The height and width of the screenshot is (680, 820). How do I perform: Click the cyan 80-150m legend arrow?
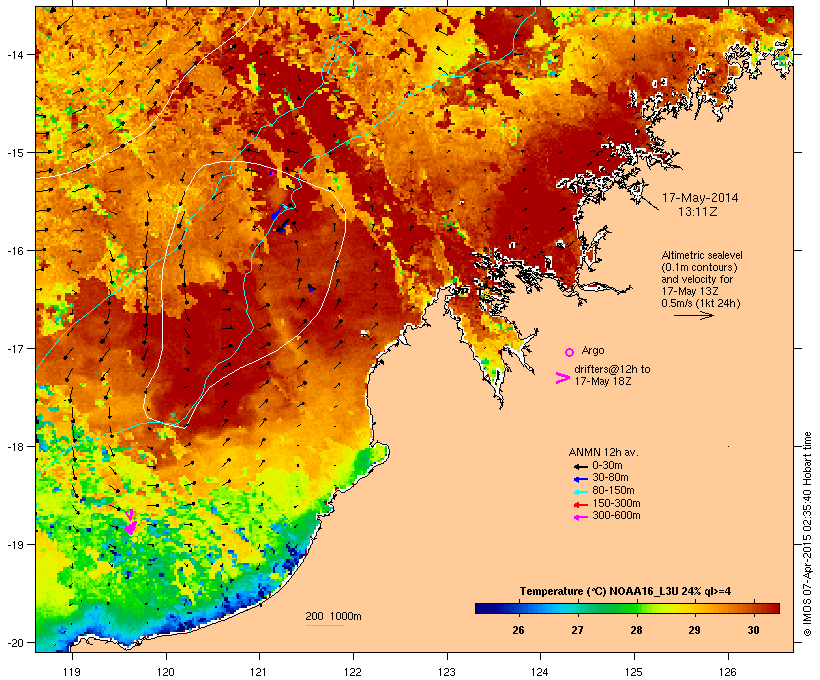coord(581,492)
